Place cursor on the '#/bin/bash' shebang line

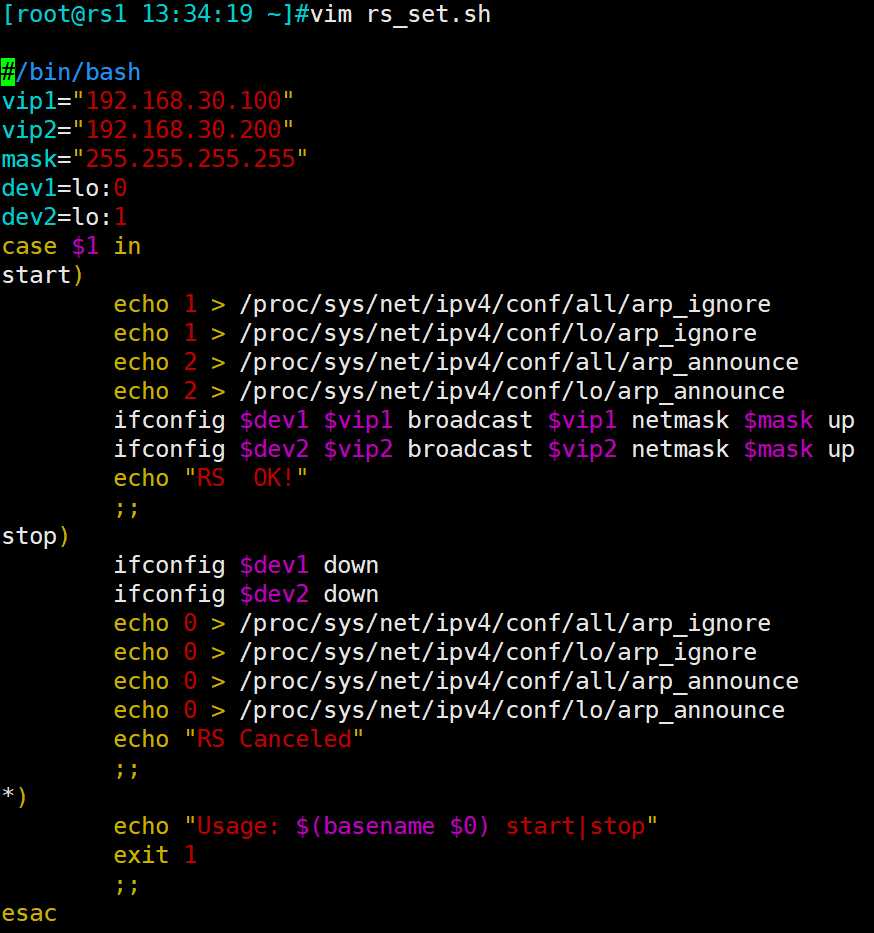(x=71, y=72)
